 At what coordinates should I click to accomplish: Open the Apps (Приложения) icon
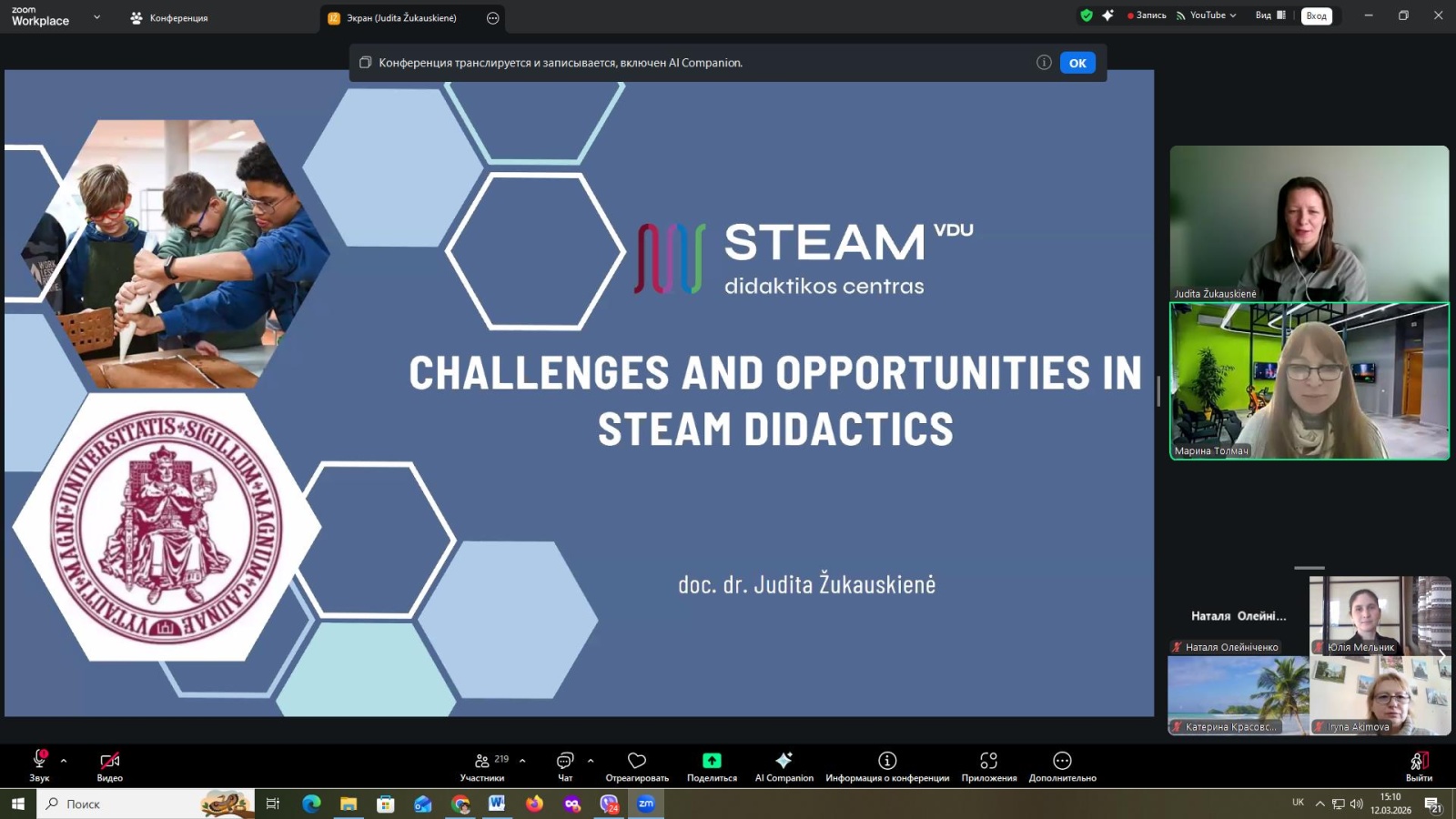(988, 761)
